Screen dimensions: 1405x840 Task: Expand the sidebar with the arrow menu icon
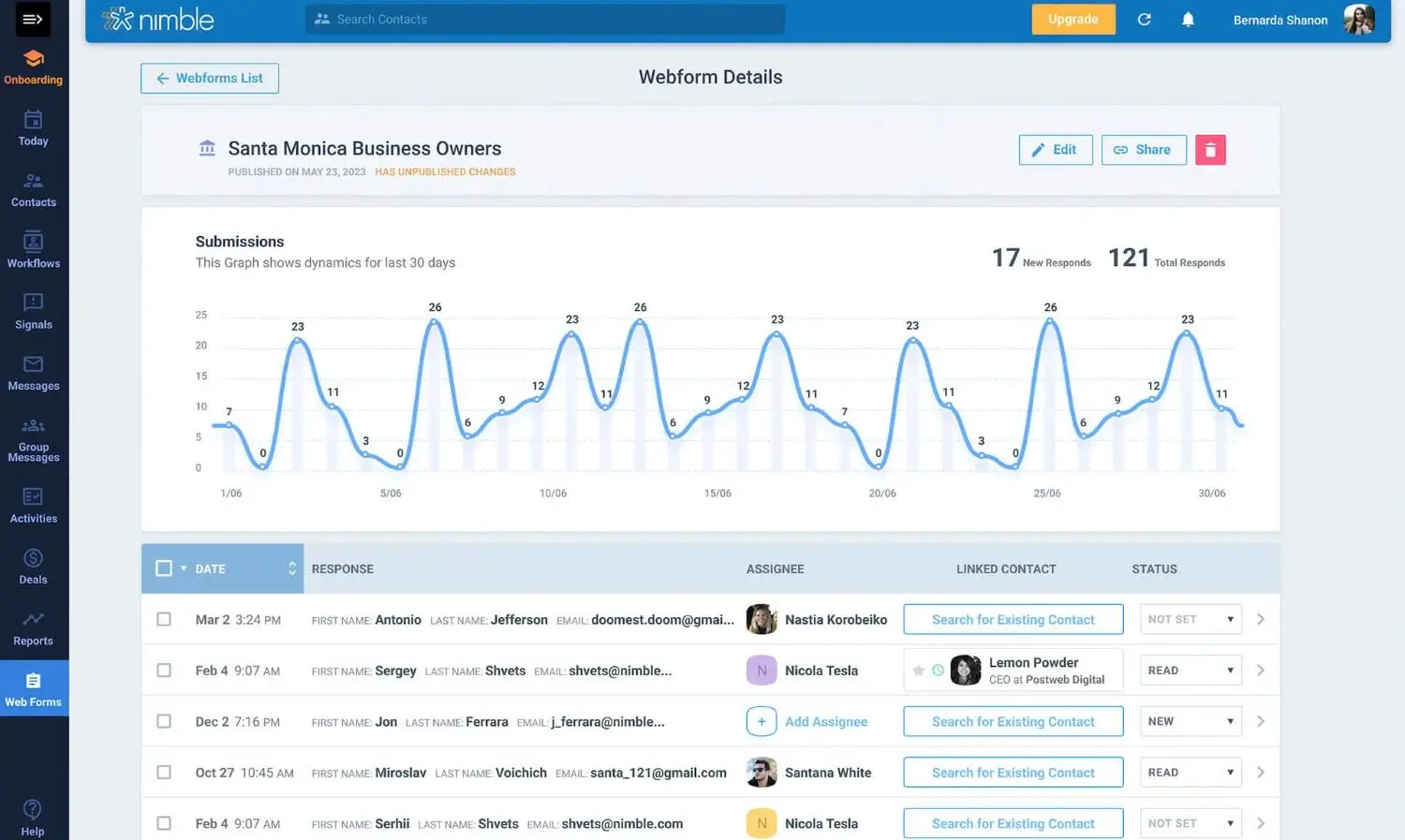tap(33, 19)
